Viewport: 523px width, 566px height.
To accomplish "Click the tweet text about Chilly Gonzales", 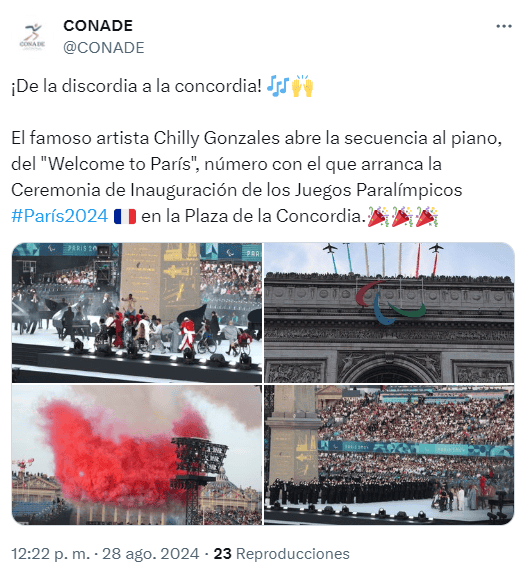I will coord(257,177).
